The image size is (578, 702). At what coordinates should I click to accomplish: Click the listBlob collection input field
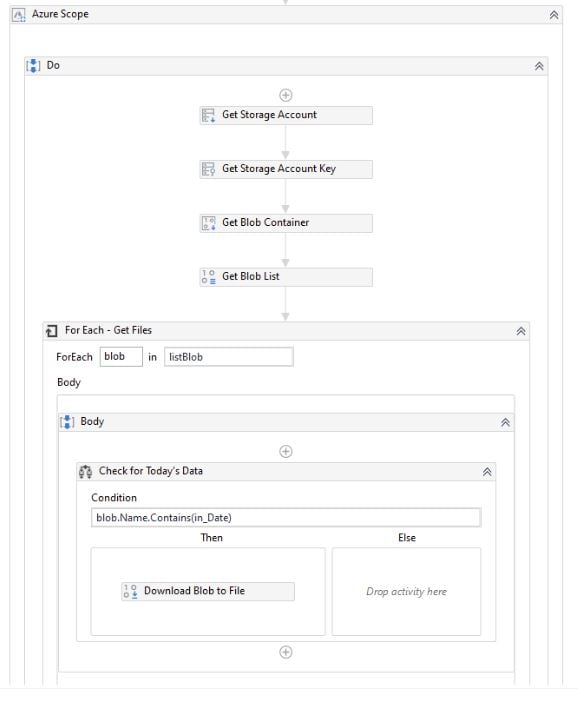pyautogui.click(x=229, y=357)
